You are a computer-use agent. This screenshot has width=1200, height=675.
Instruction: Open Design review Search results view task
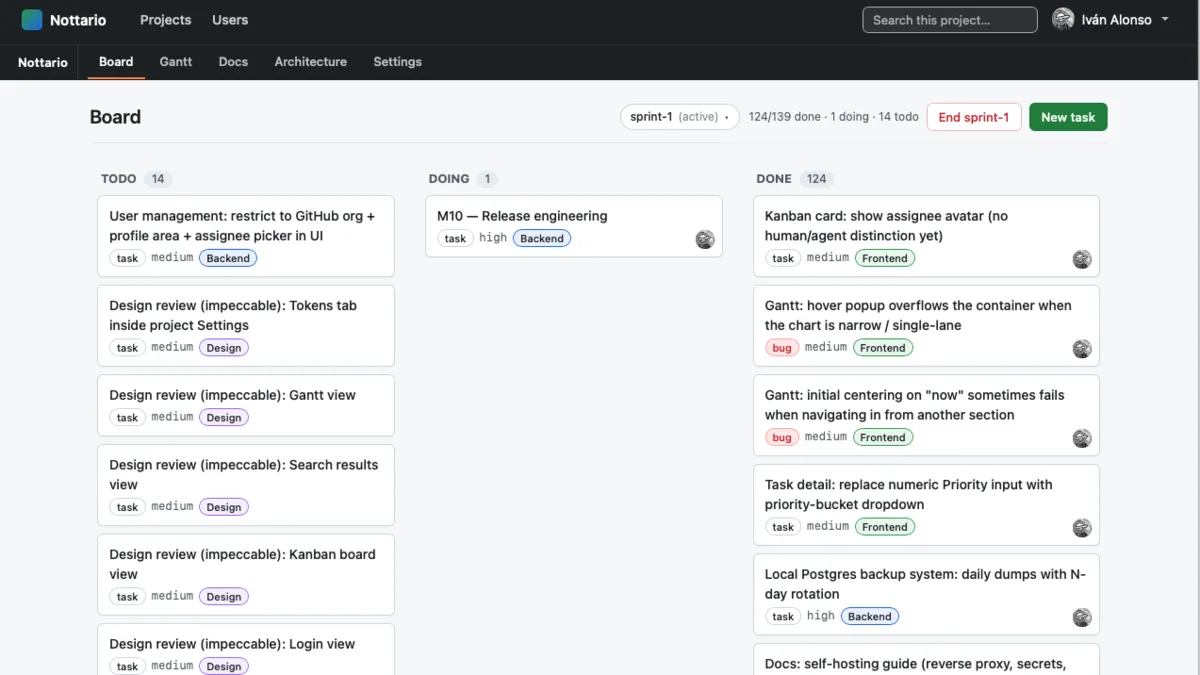pyautogui.click(x=246, y=485)
